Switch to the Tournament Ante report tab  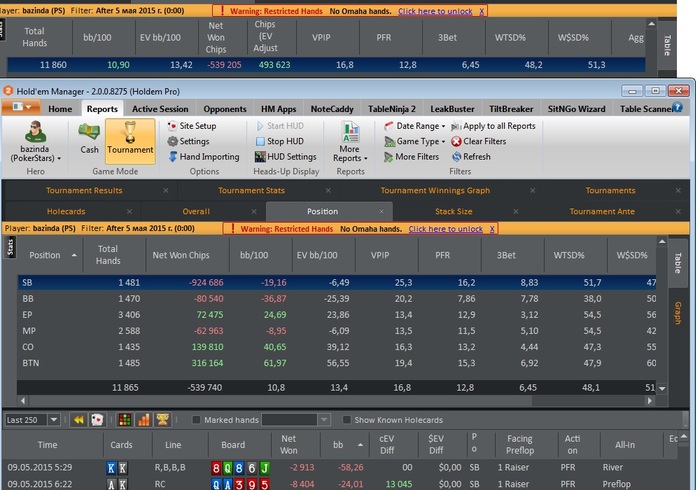[602, 212]
